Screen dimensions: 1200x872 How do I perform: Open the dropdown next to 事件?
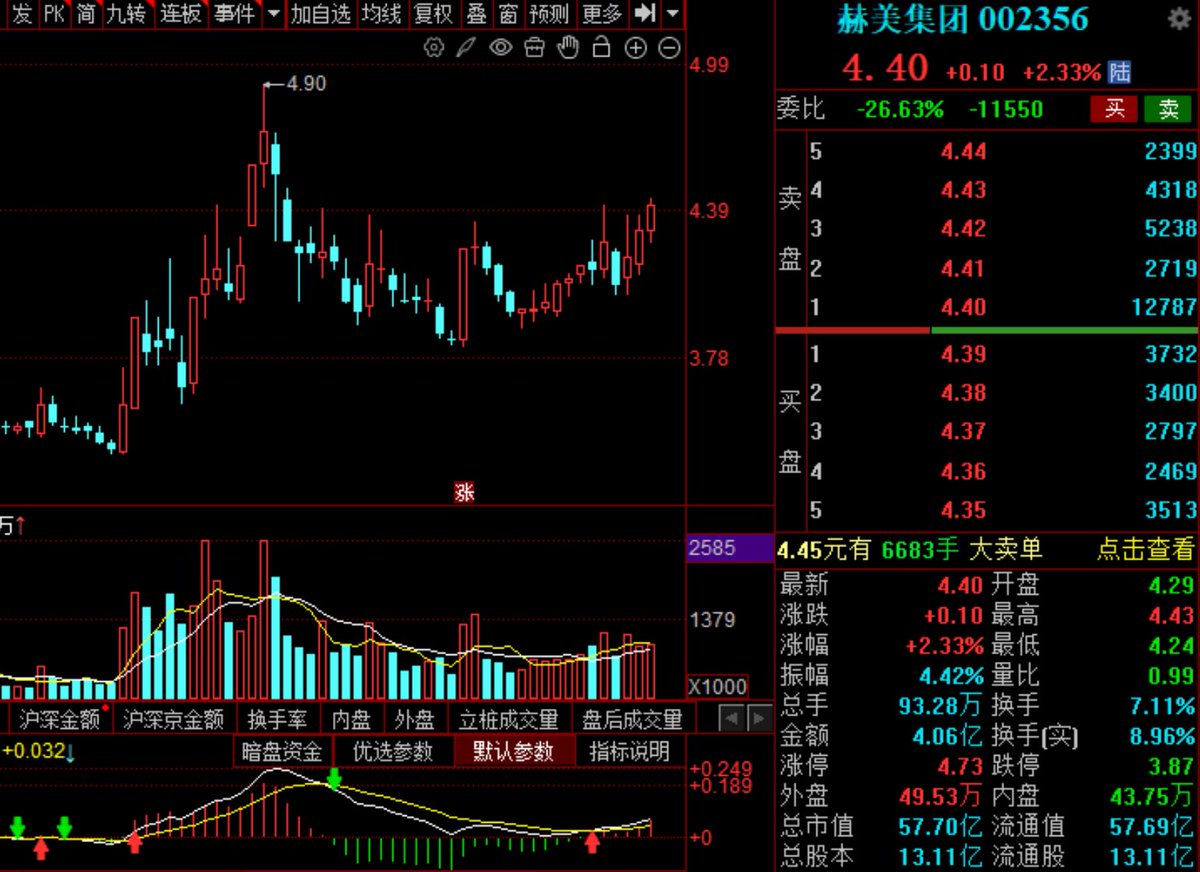273,14
